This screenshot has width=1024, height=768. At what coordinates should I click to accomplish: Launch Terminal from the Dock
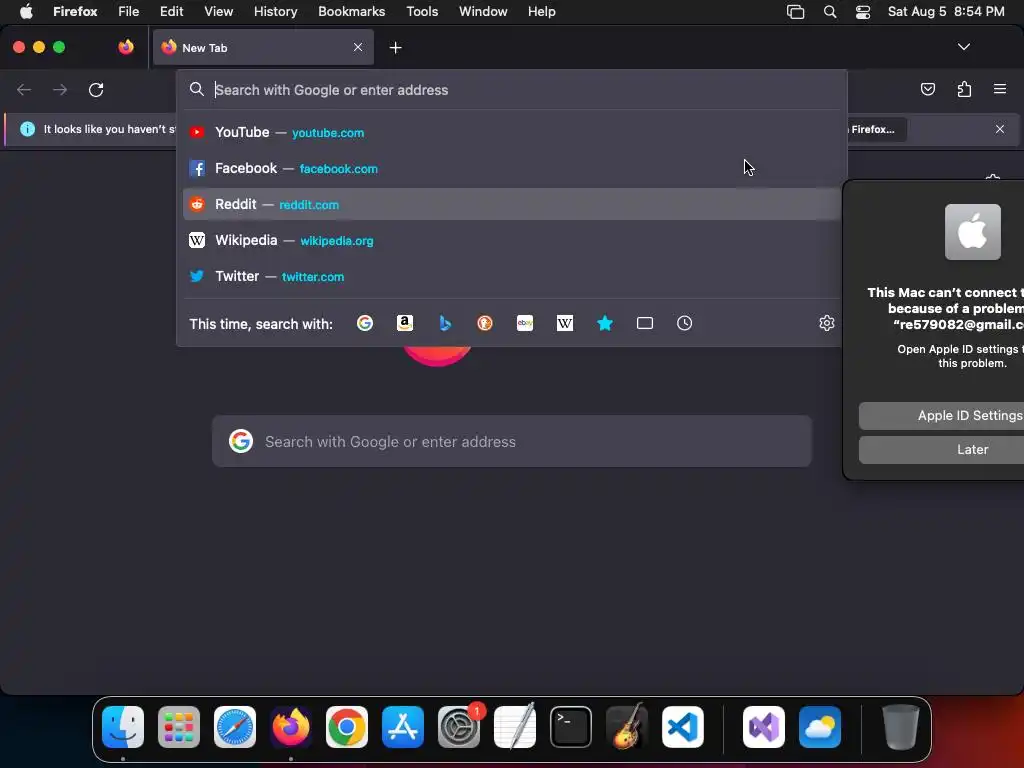571,727
